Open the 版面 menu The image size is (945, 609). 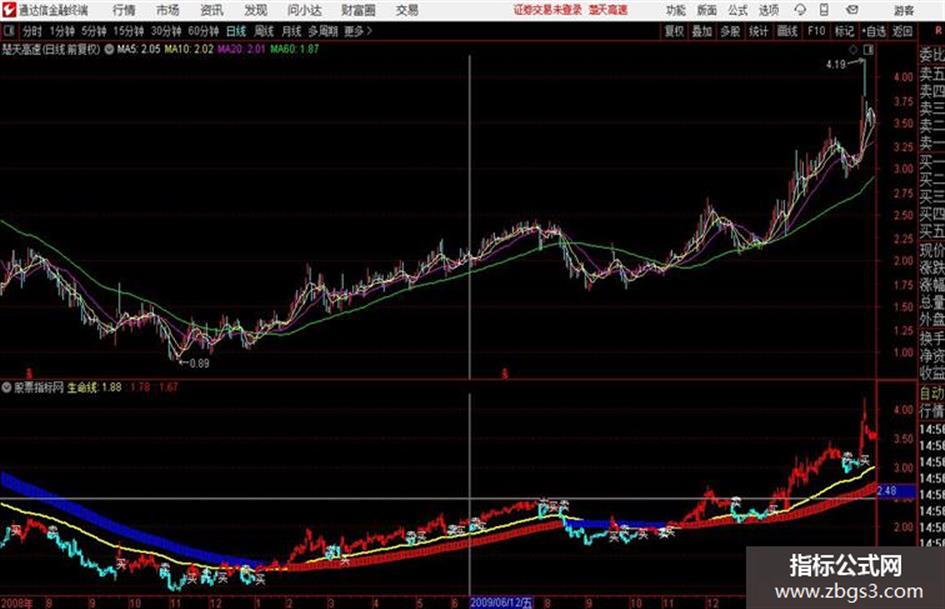[707, 10]
